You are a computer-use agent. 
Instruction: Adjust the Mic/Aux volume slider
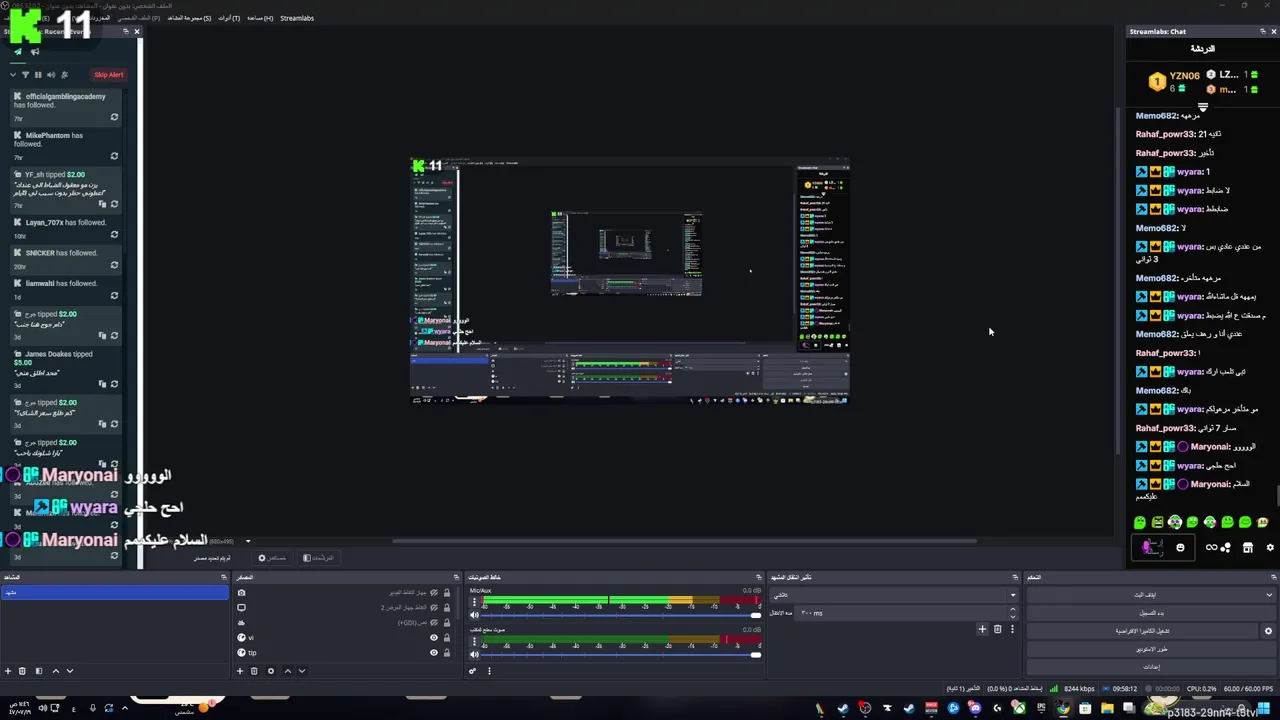620,616
